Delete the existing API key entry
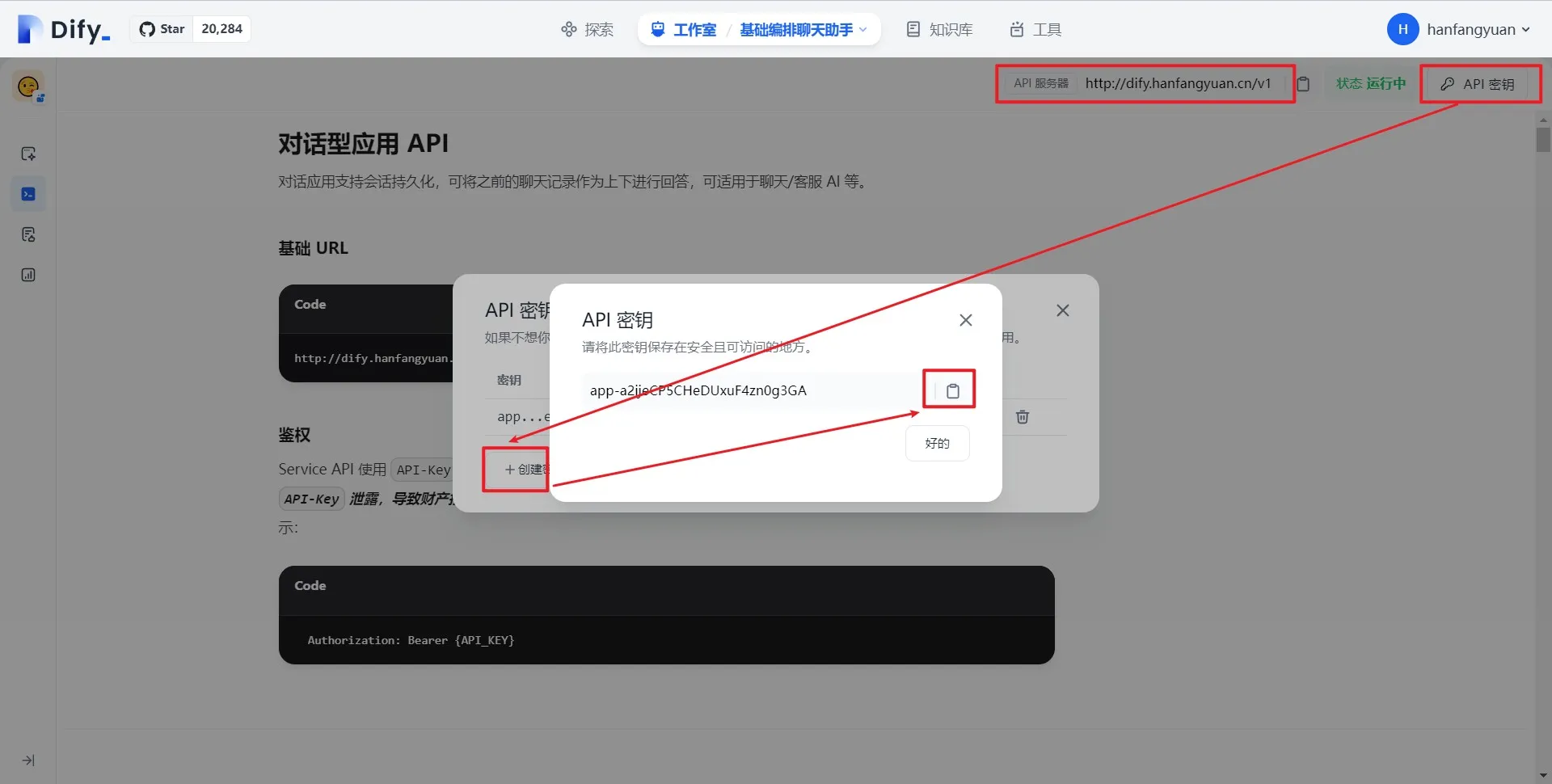 coord(1022,417)
